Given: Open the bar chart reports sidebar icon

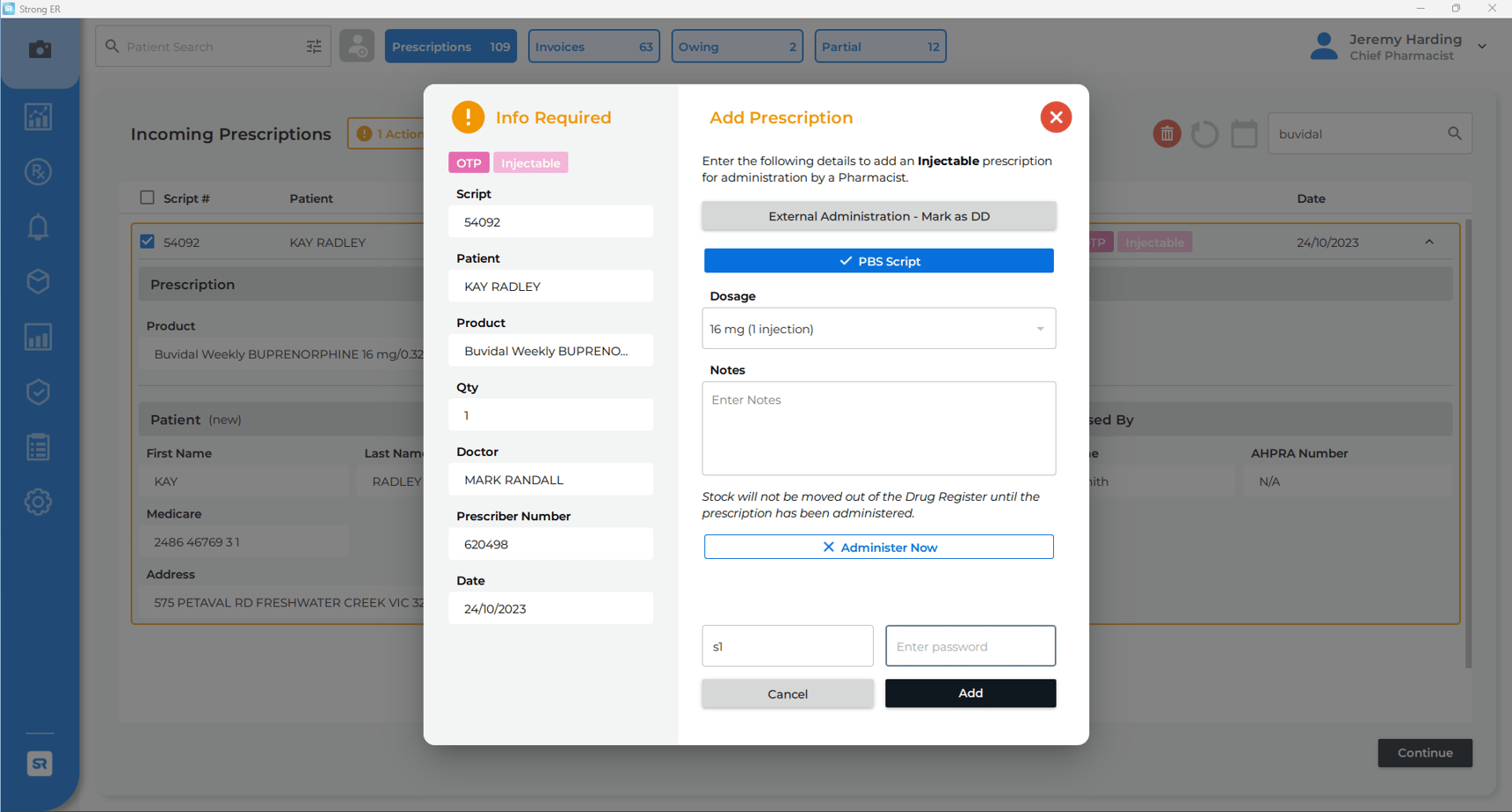Looking at the screenshot, I should click(x=38, y=337).
